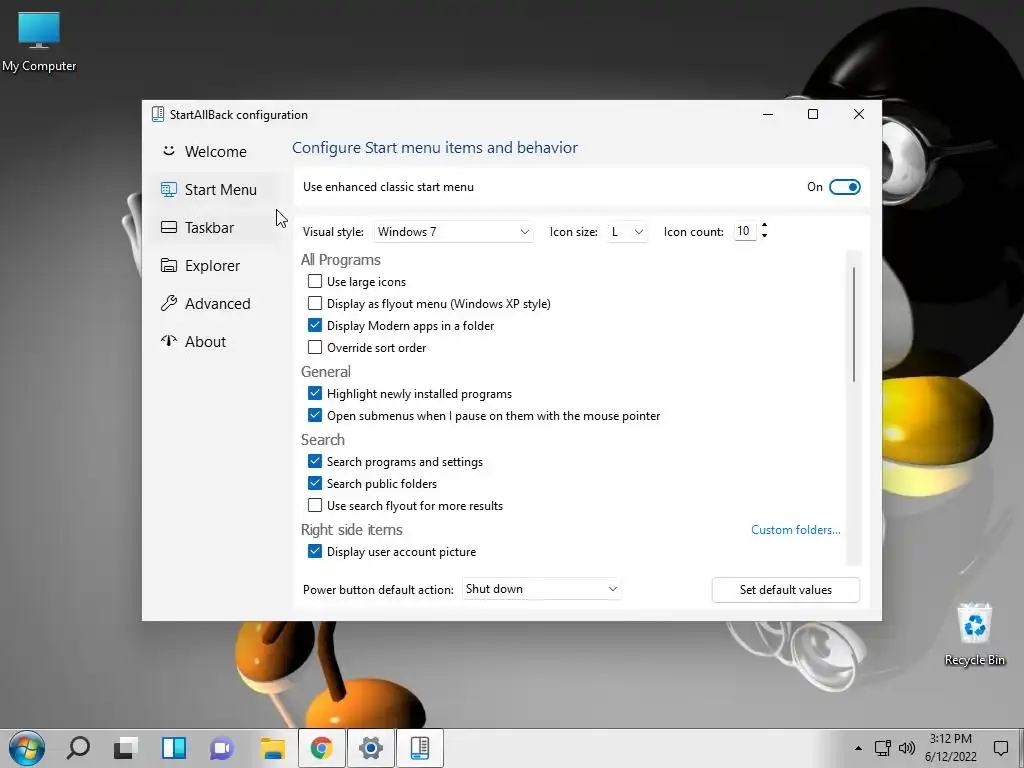Open the Windows 7 Start orb
The height and width of the screenshot is (768, 1024).
[x=27, y=748]
